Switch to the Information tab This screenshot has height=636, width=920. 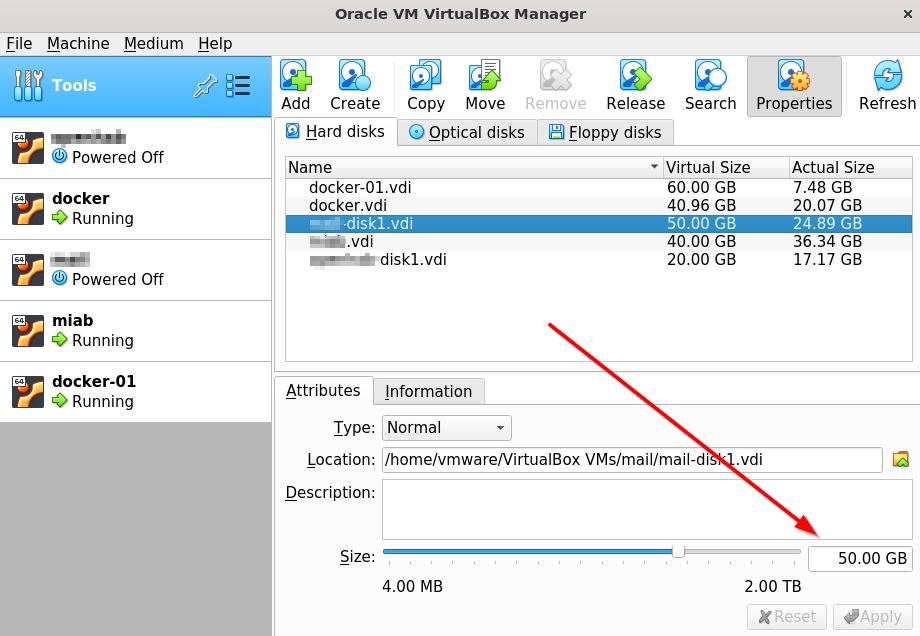pos(429,391)
